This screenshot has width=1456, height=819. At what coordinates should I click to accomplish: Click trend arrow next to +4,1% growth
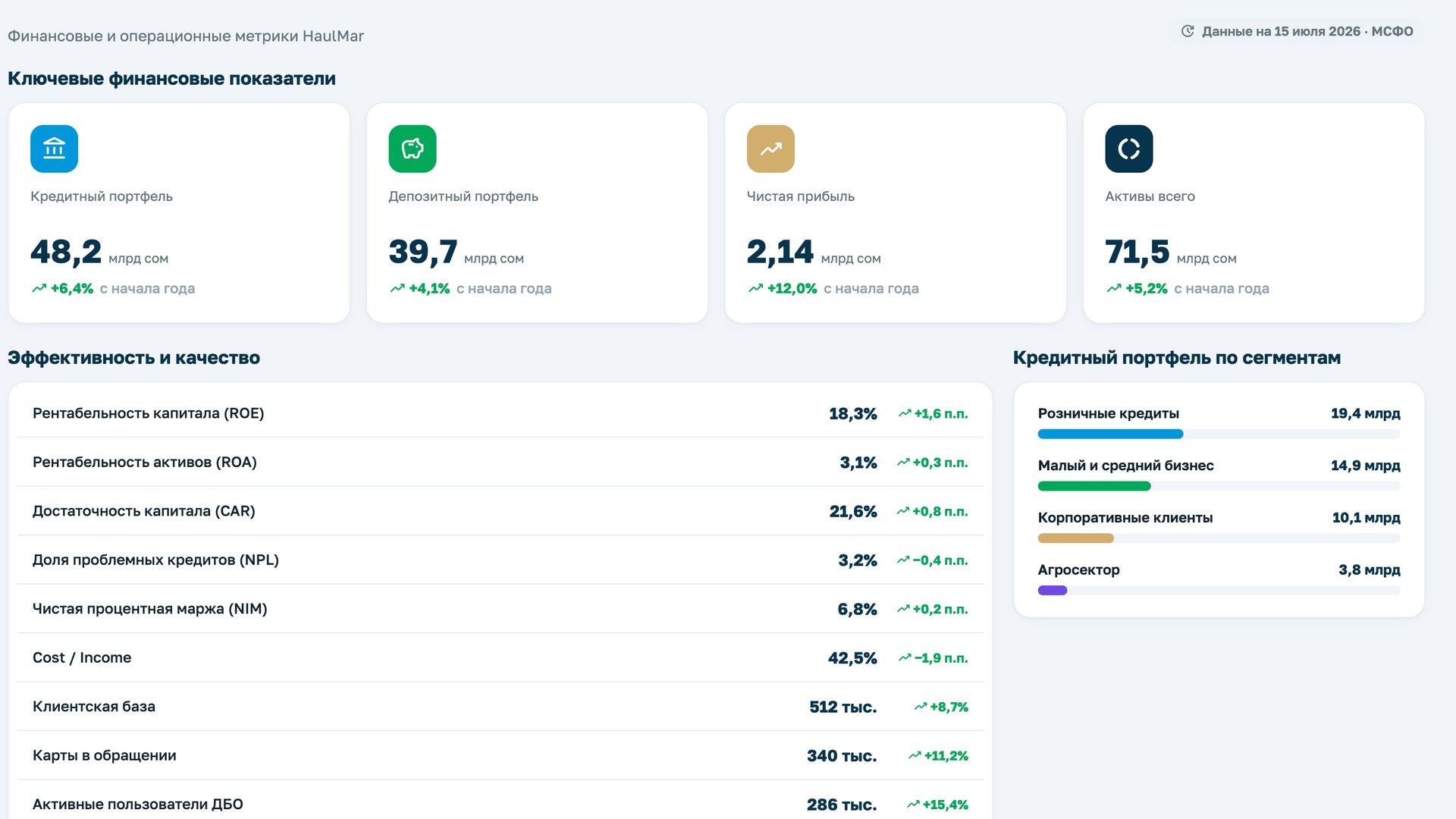(397, 288)
